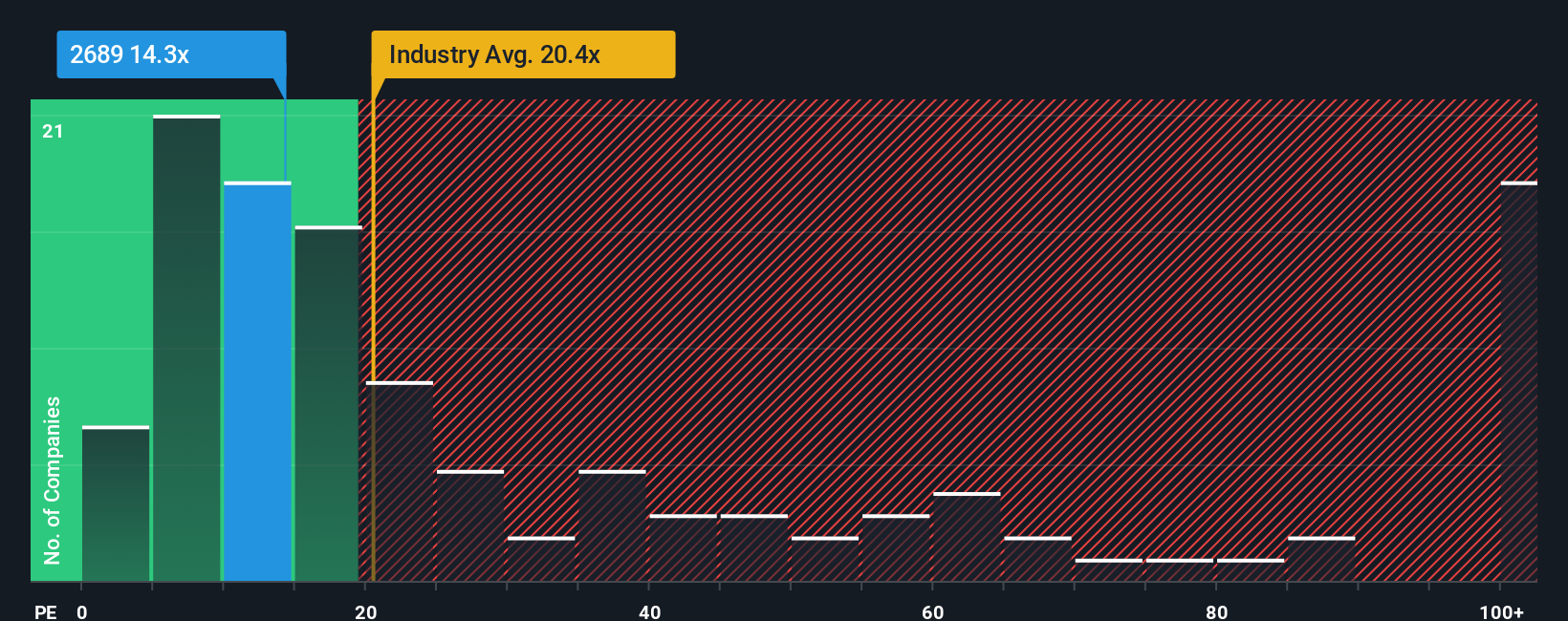Click the No. of Companies axis title
1568x621 pixels.
click(52, 480)
